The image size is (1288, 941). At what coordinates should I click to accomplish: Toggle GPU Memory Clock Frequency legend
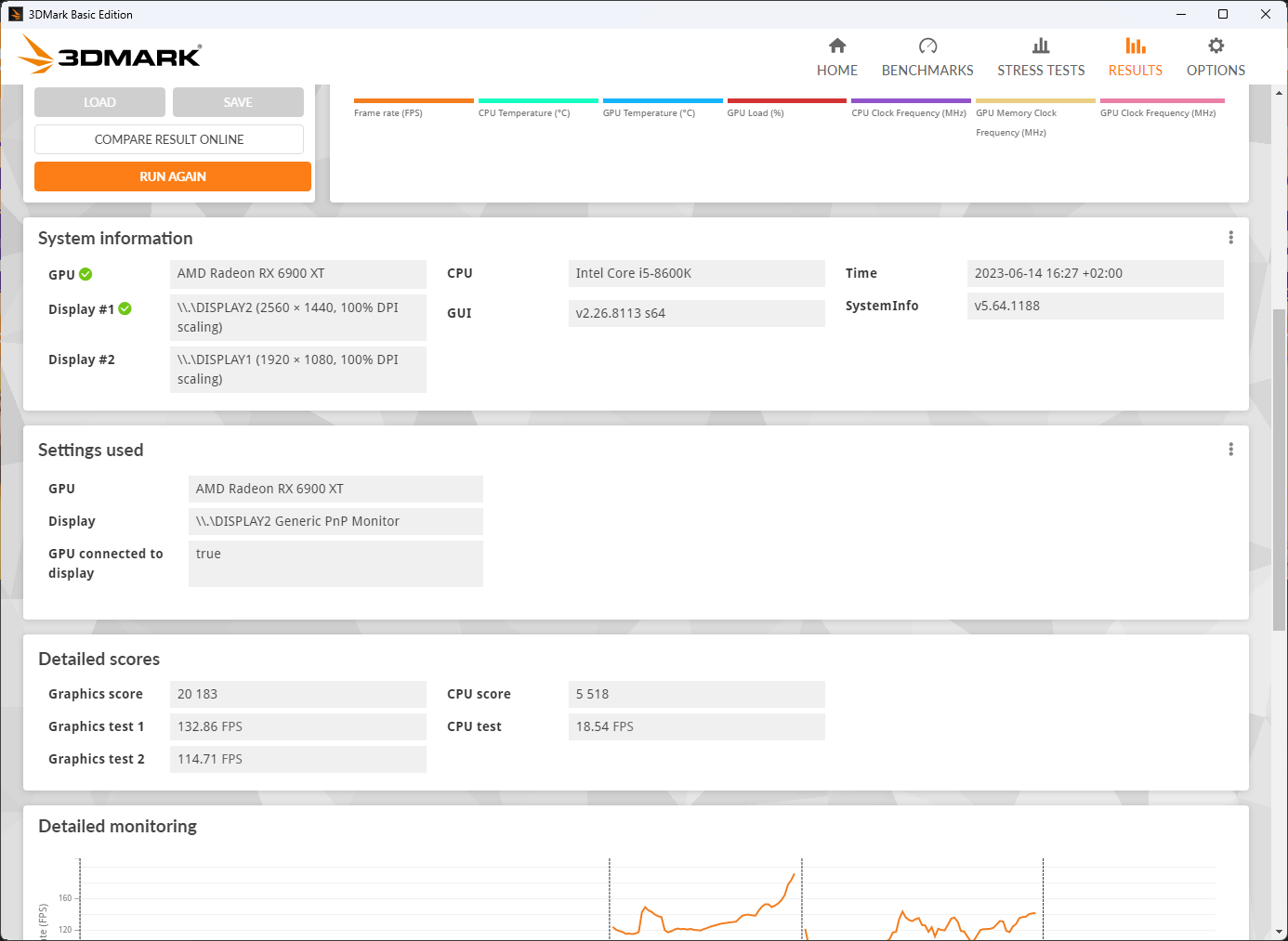1035,100
